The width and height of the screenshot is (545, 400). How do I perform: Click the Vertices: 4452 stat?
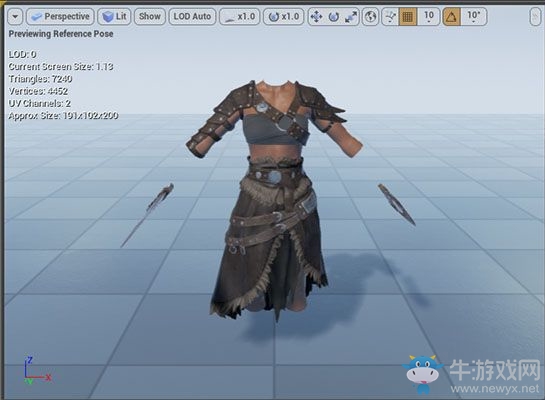pyautogui.click(x=38, y=91)
